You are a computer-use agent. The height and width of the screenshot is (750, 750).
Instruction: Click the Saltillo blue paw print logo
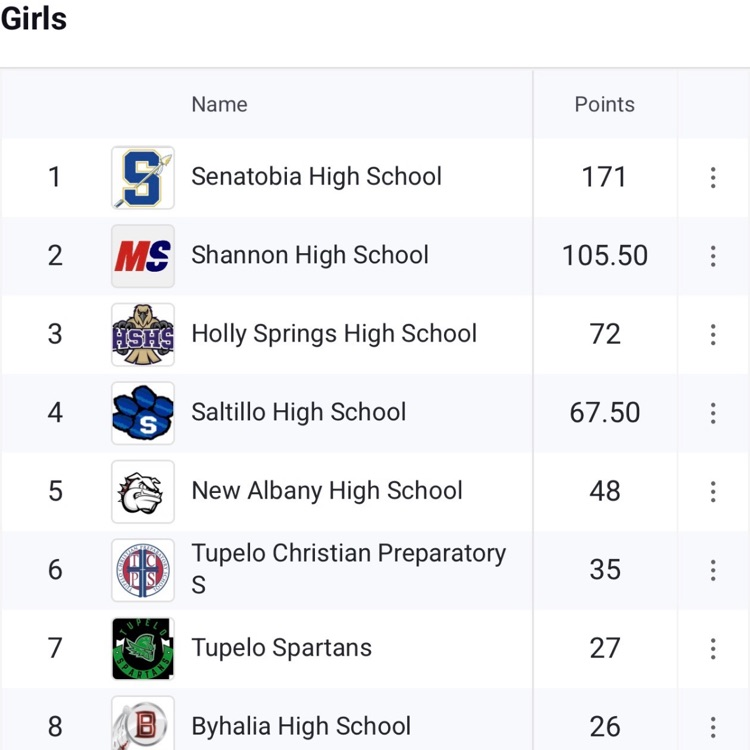pyautogui.click(x=143, y=413)
